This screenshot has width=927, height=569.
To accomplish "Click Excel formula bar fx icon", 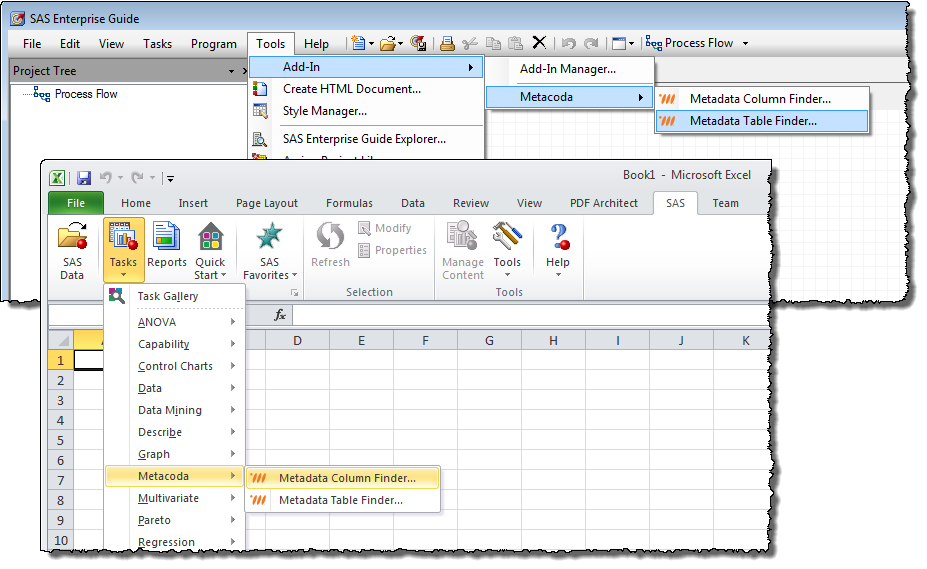I will 280,315.
